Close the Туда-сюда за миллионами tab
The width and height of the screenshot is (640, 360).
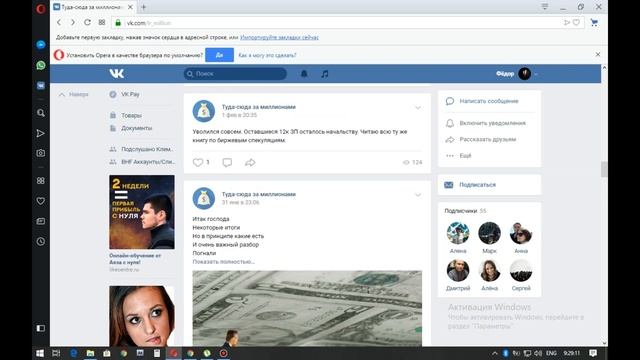click(130, 7)
